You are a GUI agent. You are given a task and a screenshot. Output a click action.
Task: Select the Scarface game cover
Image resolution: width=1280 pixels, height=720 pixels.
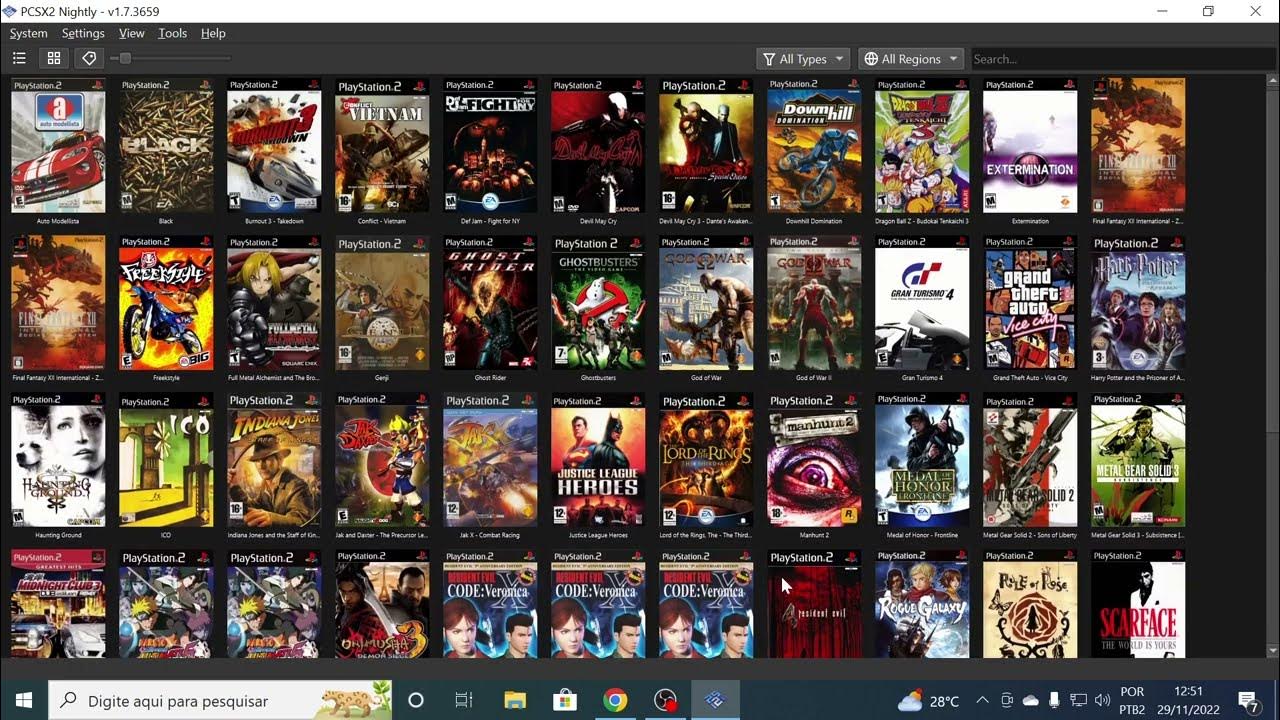tap(1138, 604)
